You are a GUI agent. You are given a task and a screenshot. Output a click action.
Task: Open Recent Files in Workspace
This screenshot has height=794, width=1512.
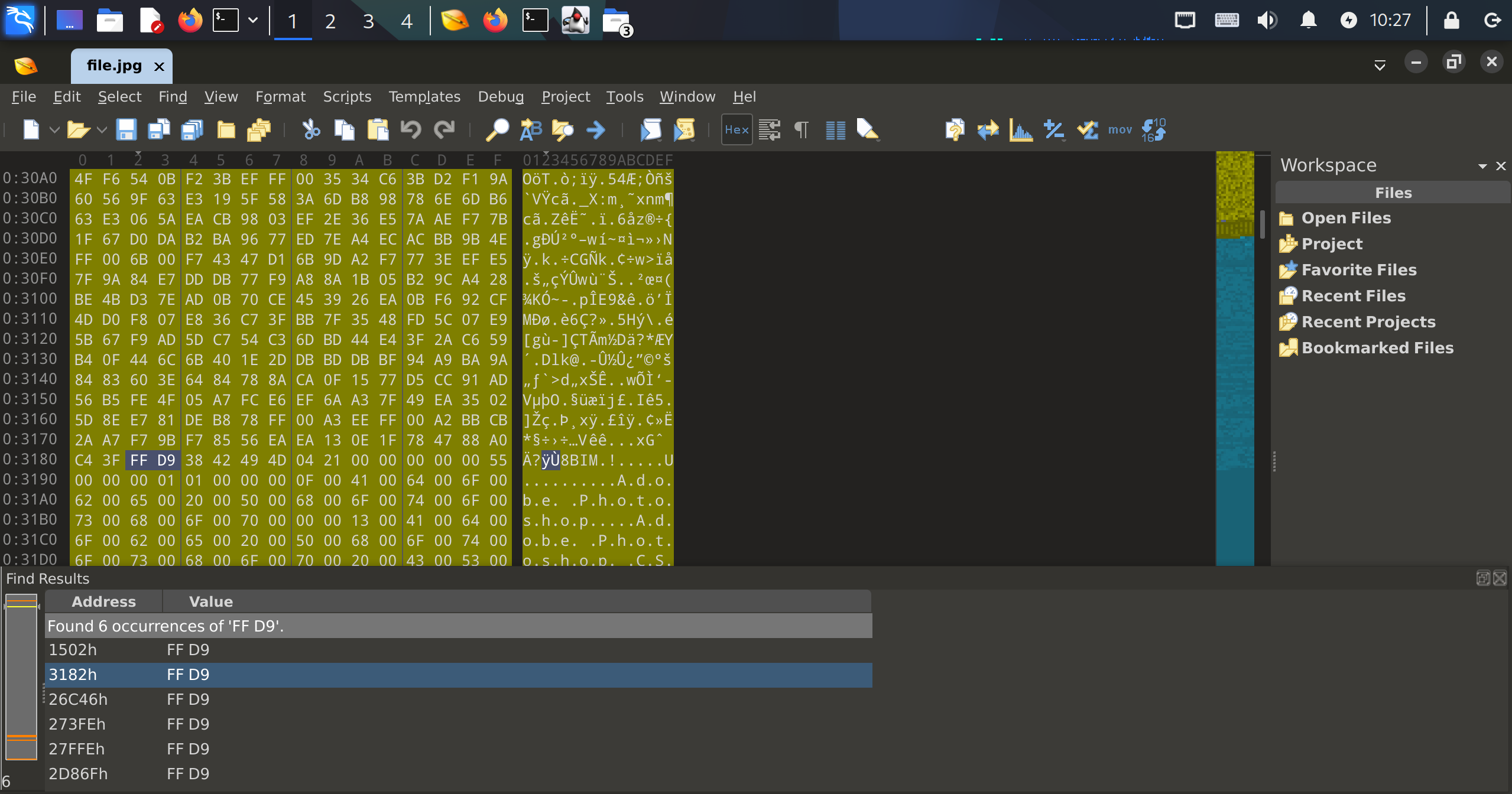1353,295
